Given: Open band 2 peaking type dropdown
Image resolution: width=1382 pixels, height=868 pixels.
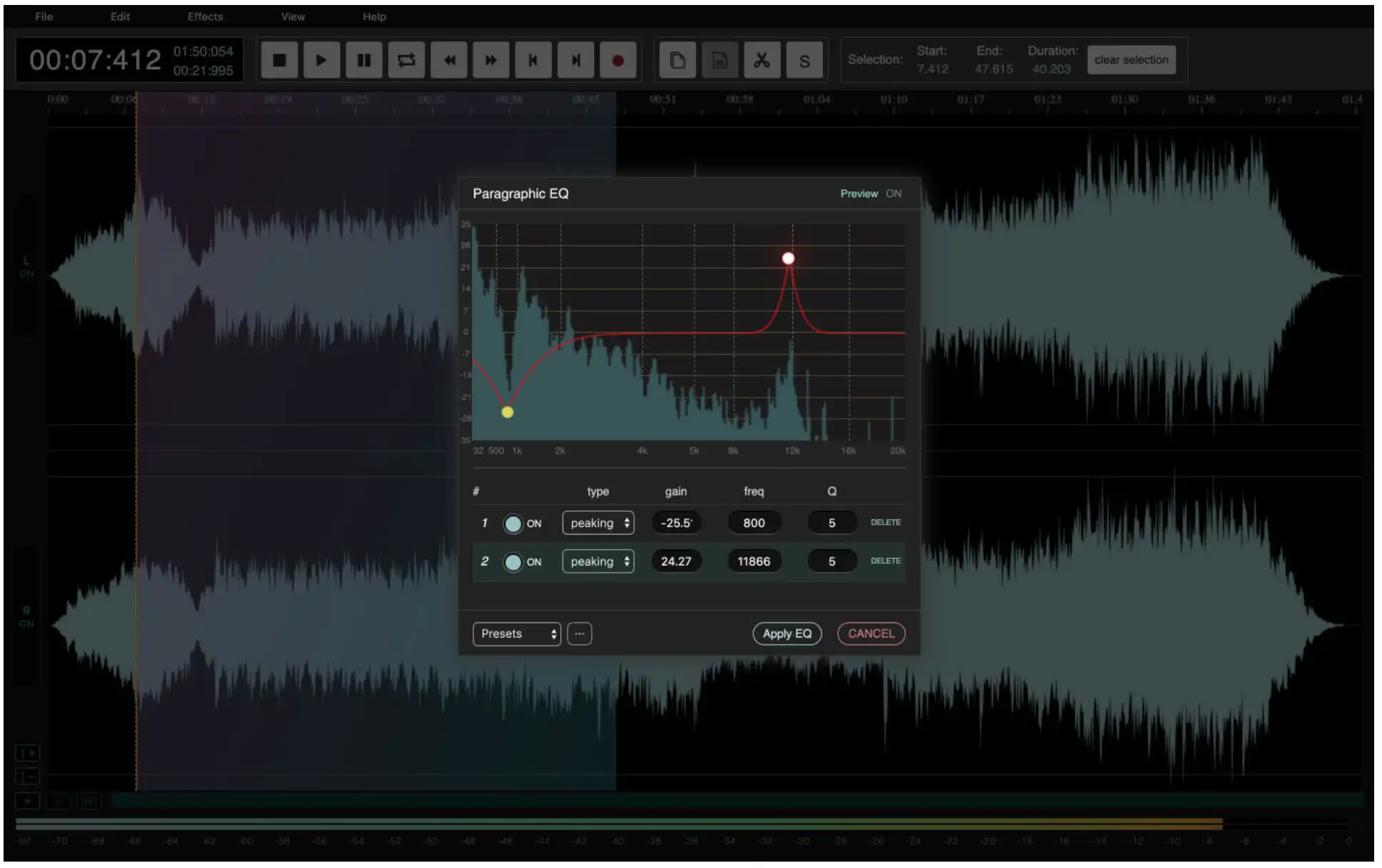Looking at the screenshot, I should (x=598, y=562).
